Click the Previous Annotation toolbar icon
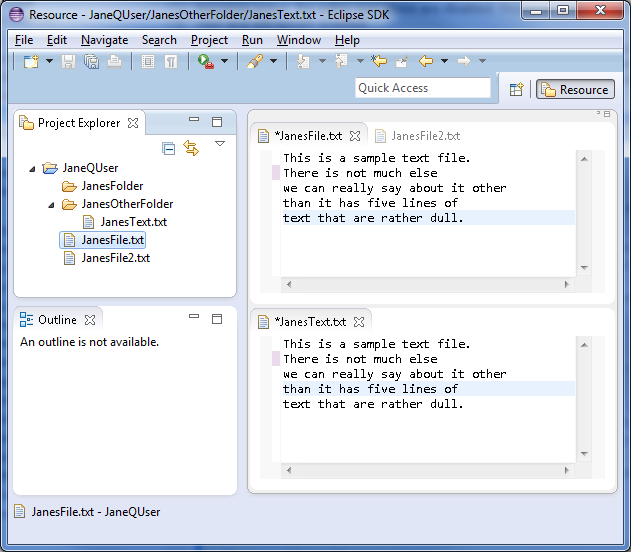 [341, 61]
